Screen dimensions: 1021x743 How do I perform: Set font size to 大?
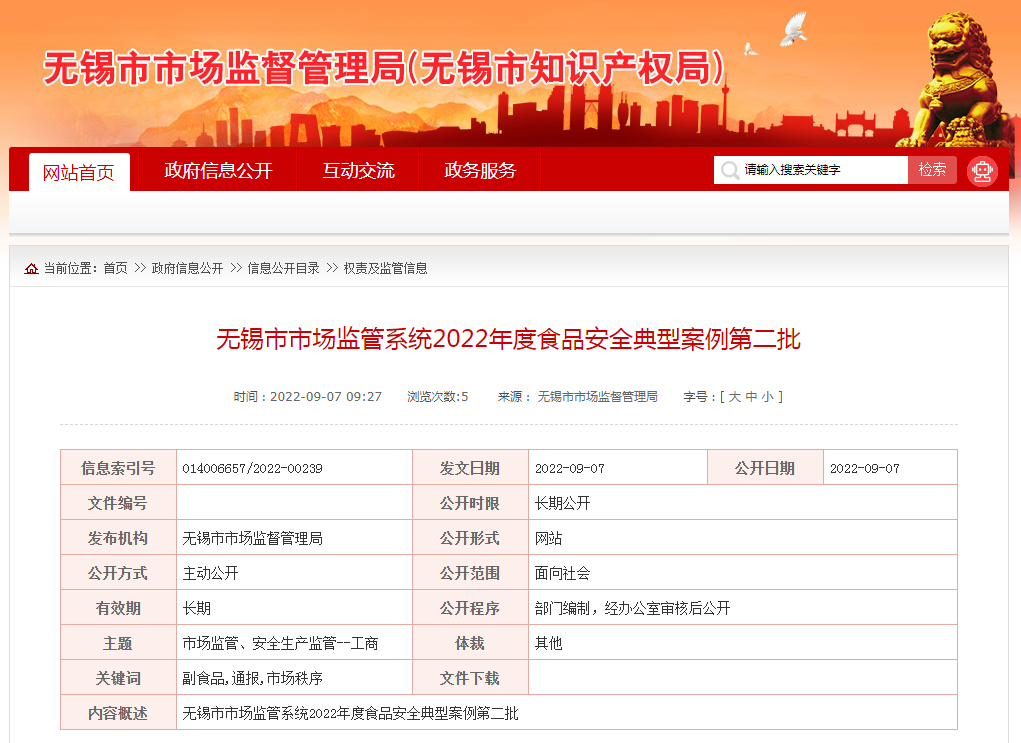[734, 397]
